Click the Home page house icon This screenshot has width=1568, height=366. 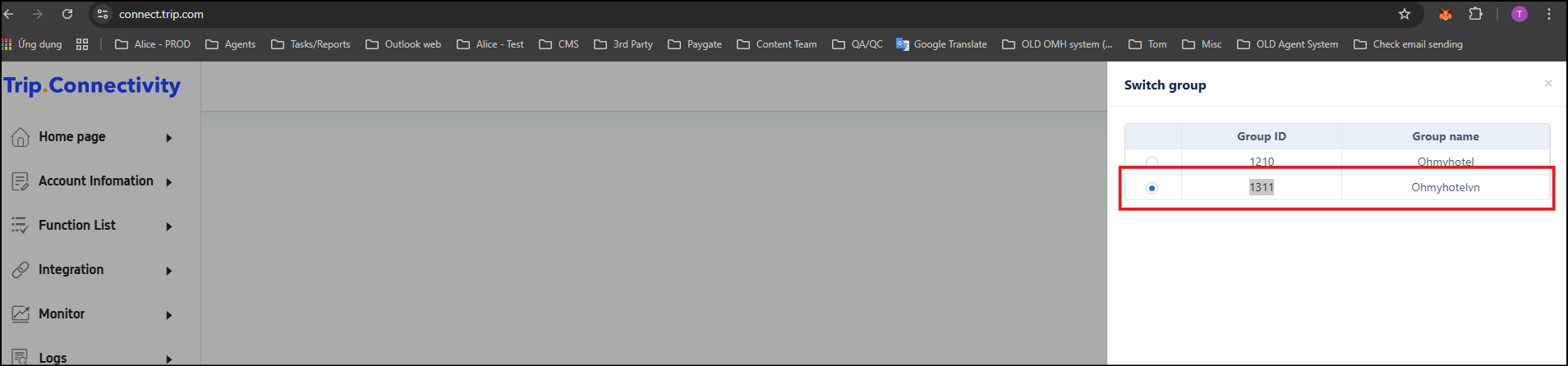pos(21,137)
